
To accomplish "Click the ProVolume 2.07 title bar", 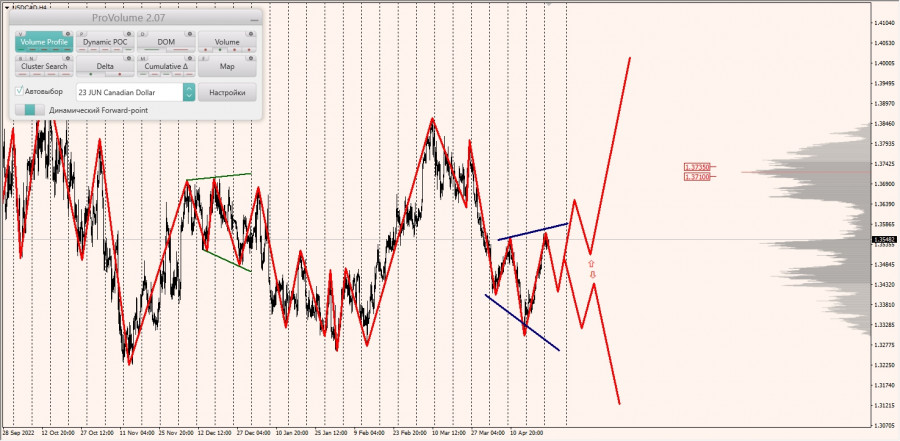I will coord(136,18).
